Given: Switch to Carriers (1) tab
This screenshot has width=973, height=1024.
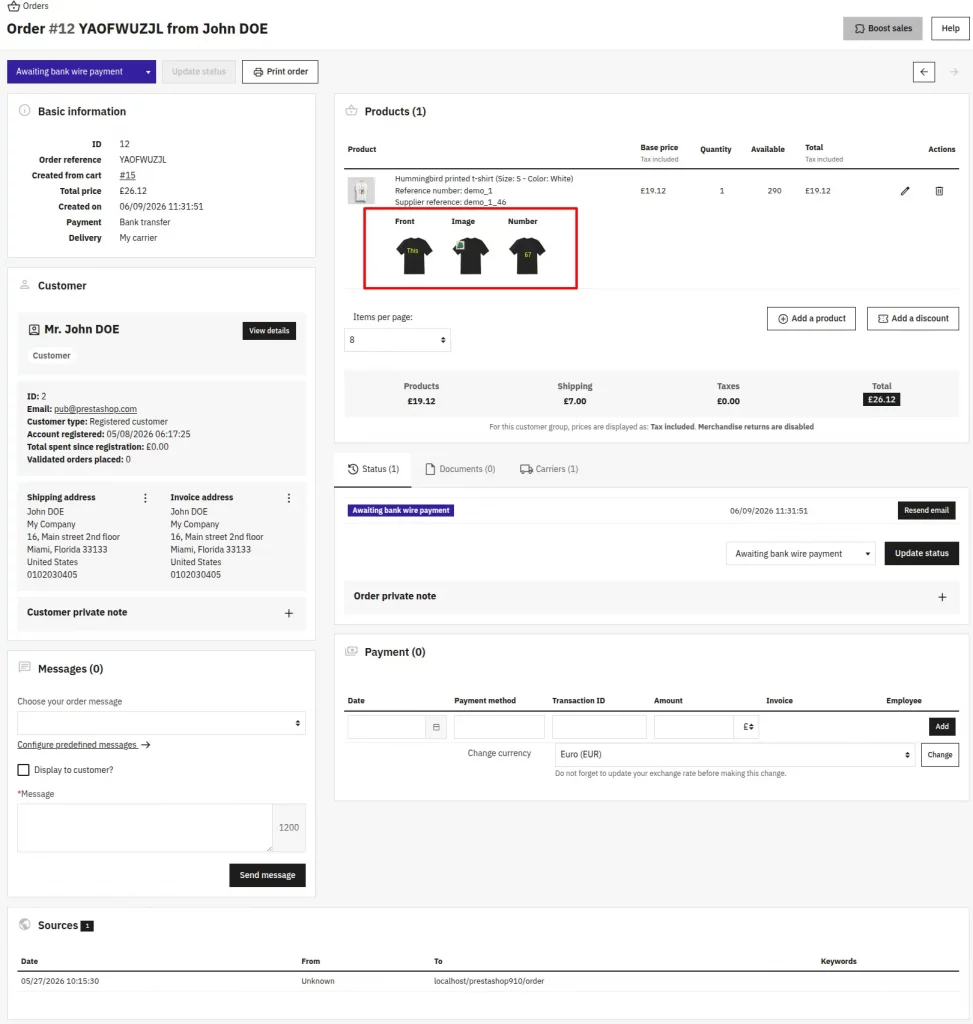Looking at the screenshot, I should (549, 469).
